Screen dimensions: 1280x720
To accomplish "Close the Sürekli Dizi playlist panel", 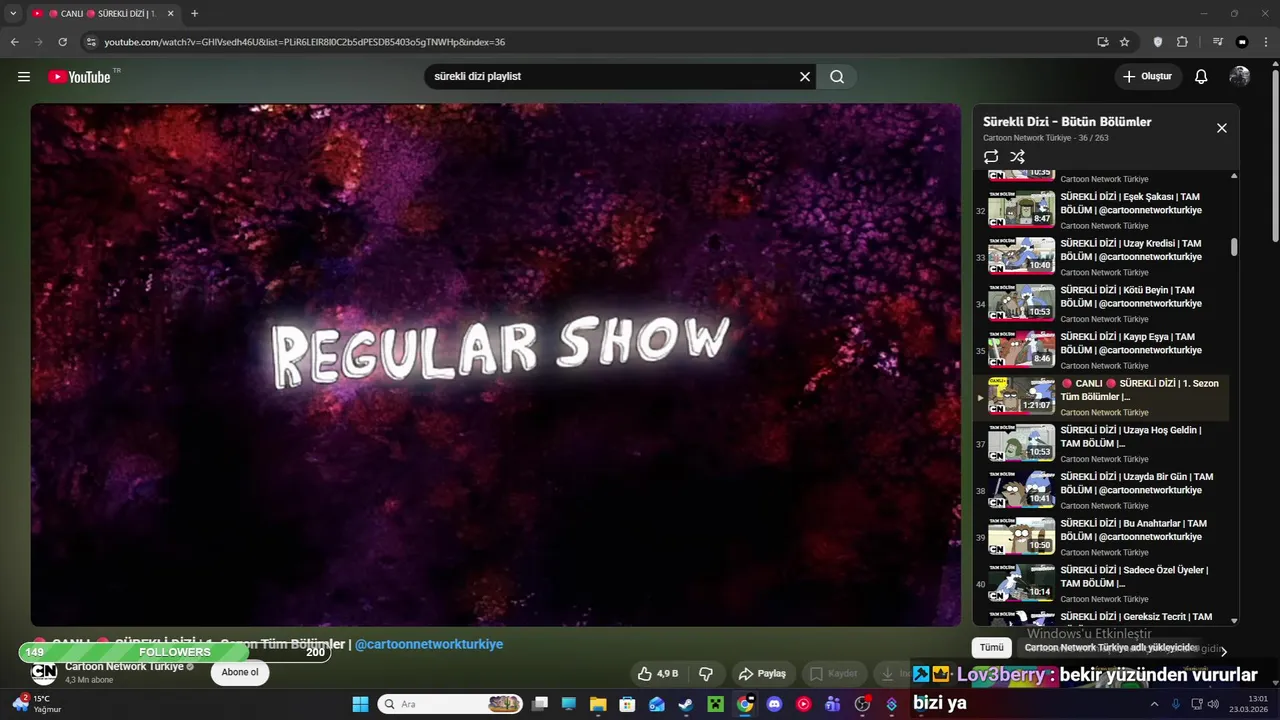I will click(x=1221, y=128).
